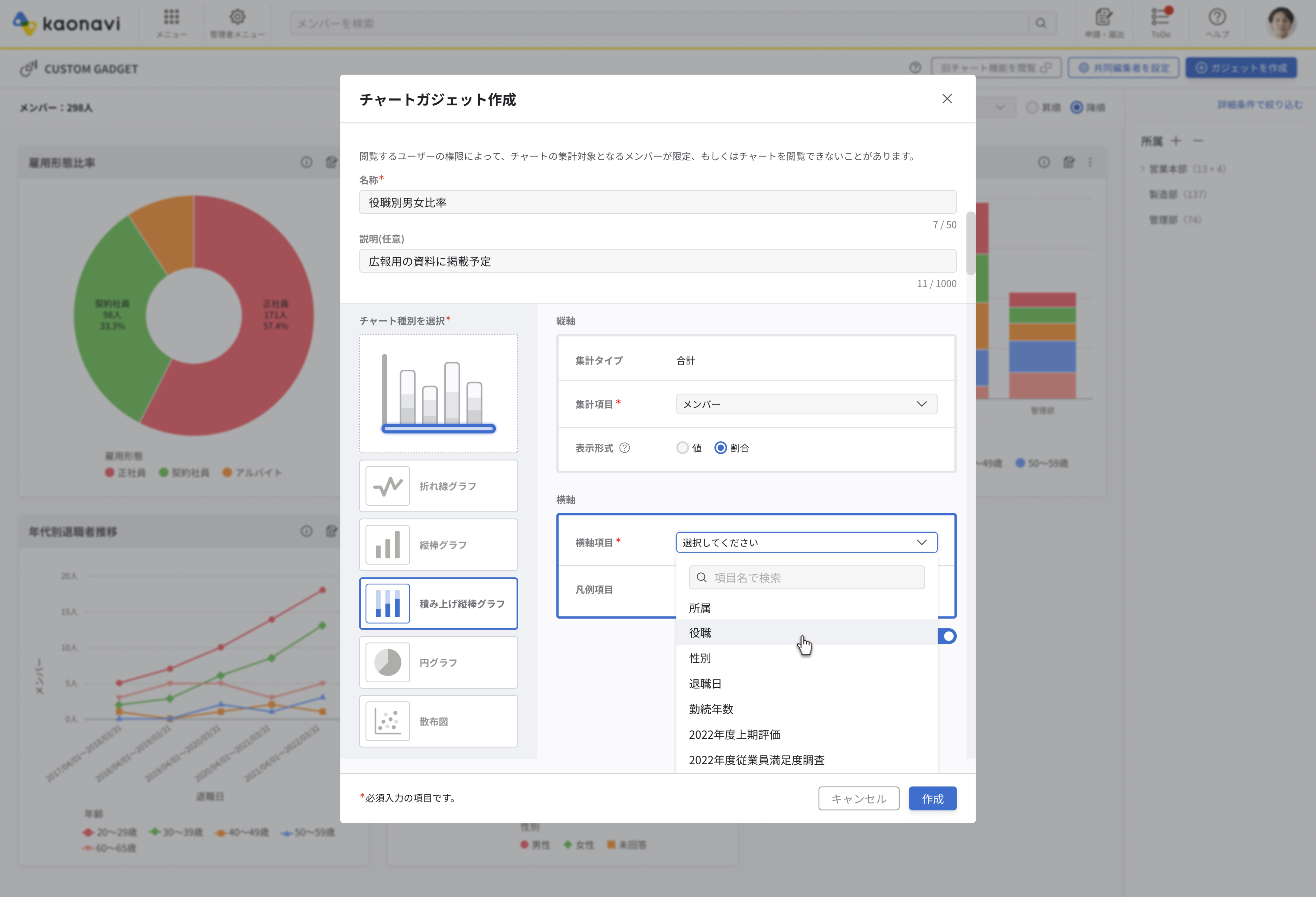Choose 役職 from the dropdown list

(701, 633)
